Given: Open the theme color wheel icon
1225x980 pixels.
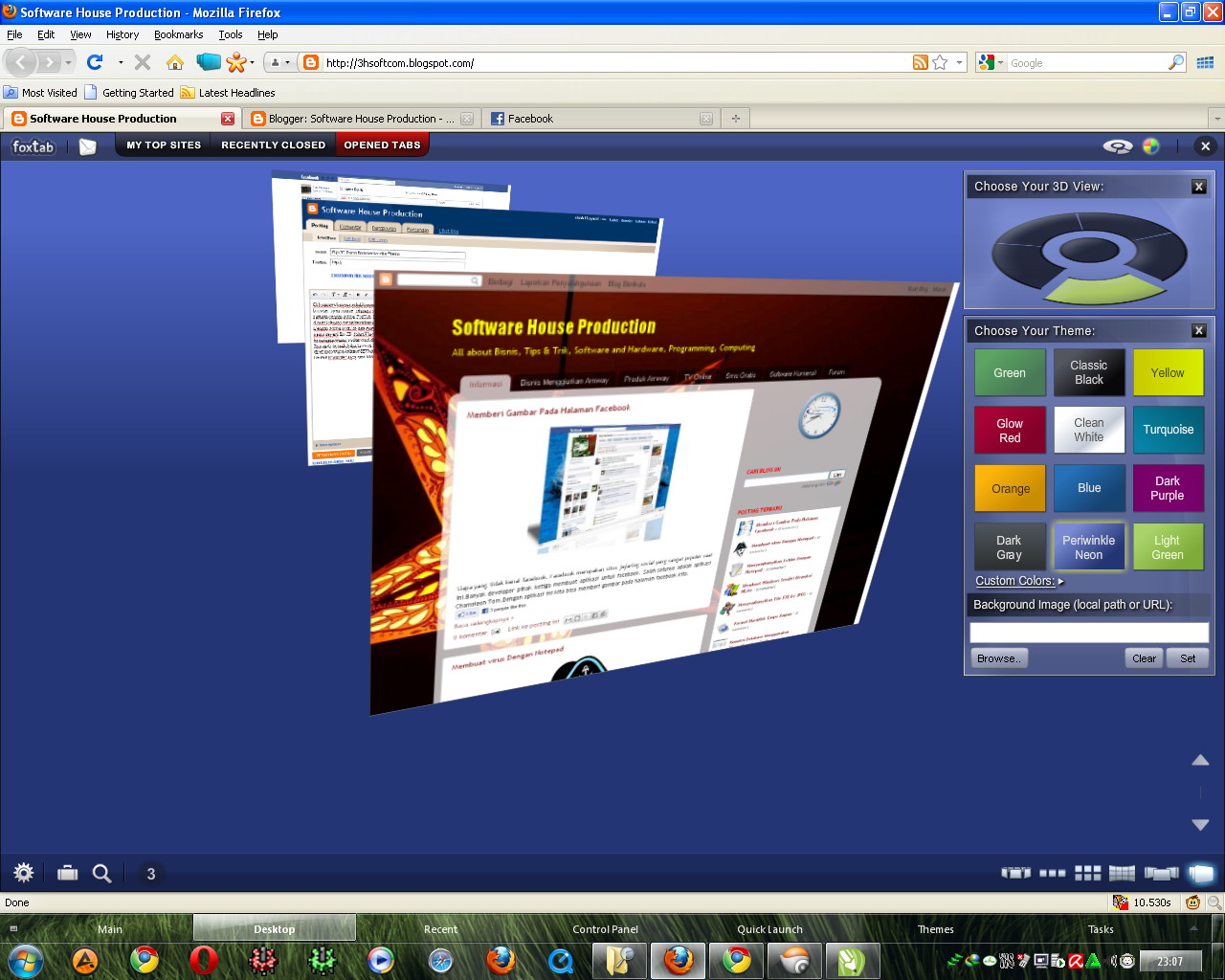Looking at the screenshot, I should coord(1151,146).
